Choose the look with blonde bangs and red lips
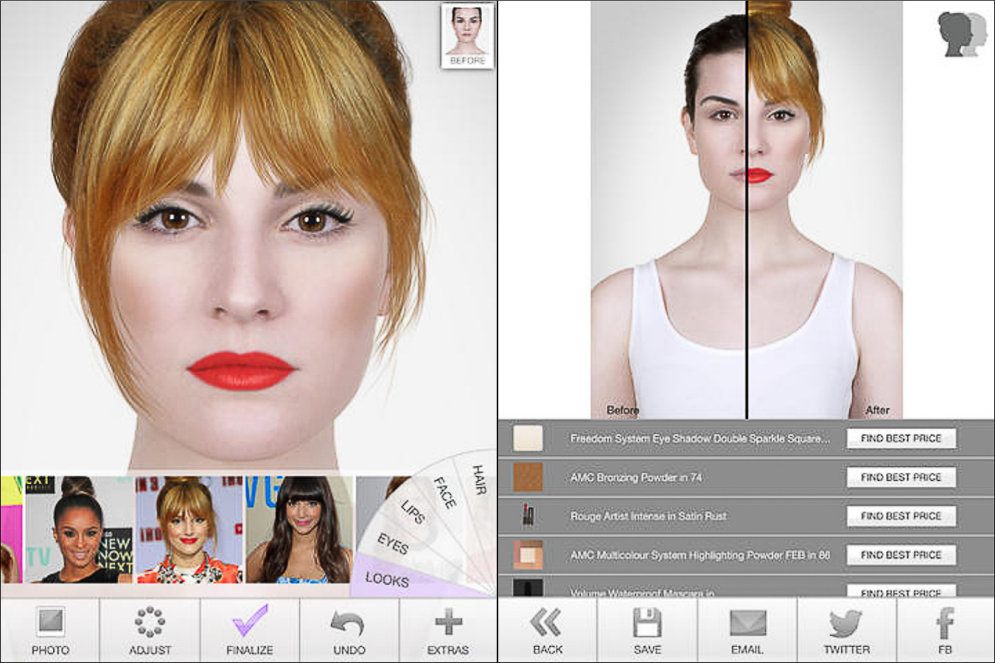 pos(189,530)
